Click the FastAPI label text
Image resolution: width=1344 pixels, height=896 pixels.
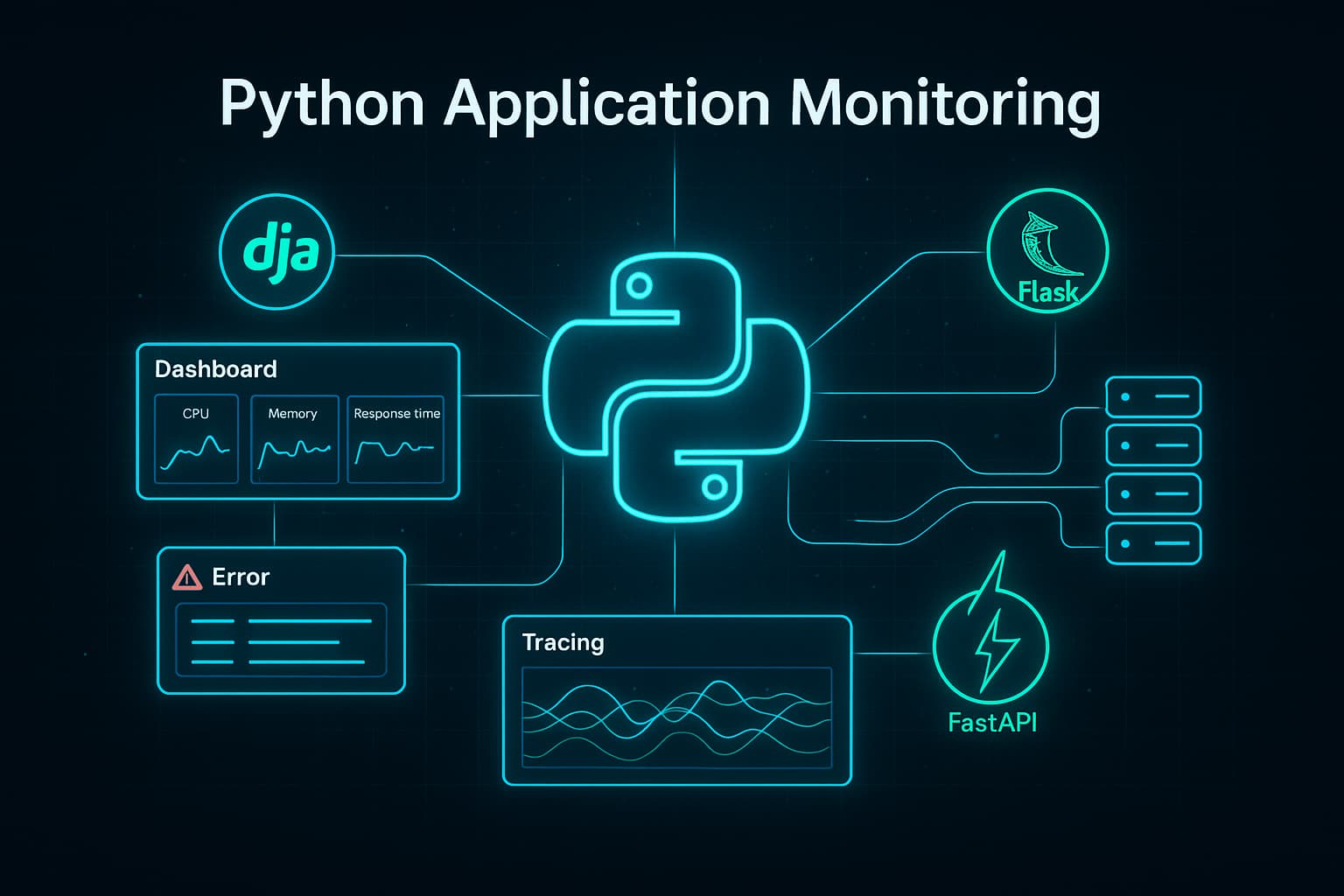[x=992, y=723]
